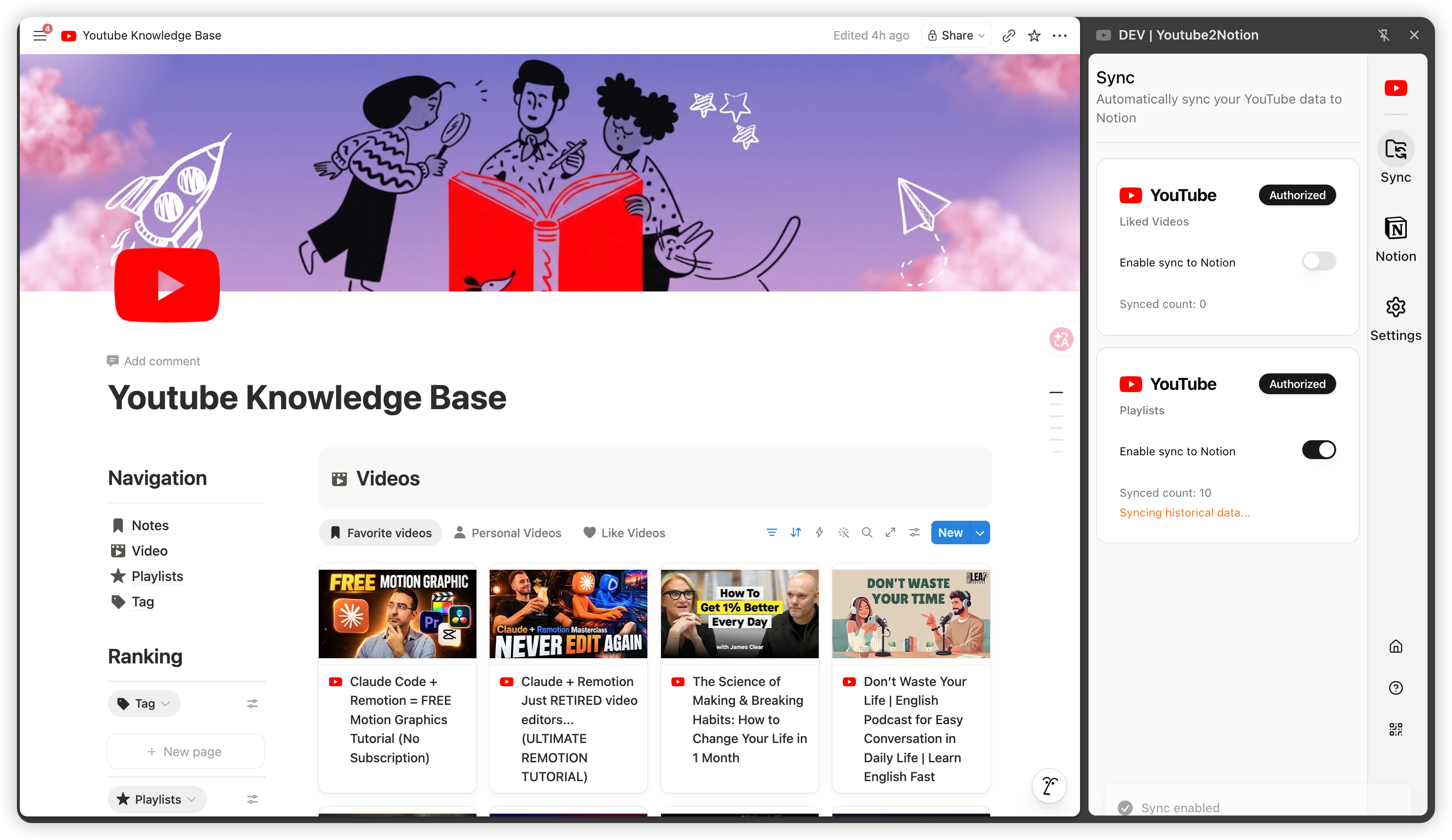Expand the New button dropdown arrow
The height and width of the screenshot is (840, 1452).
coord(980,533)
